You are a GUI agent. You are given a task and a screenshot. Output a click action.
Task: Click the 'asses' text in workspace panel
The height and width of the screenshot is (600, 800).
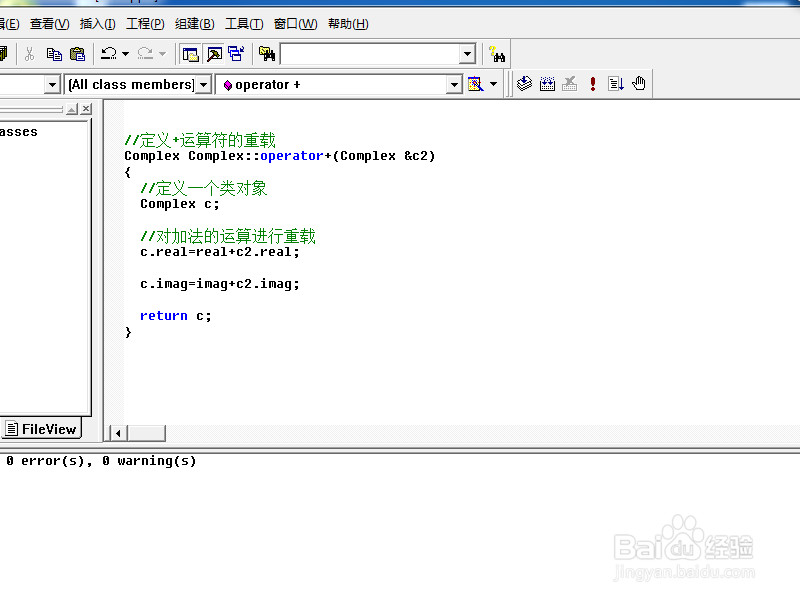[x=19, y=132]
